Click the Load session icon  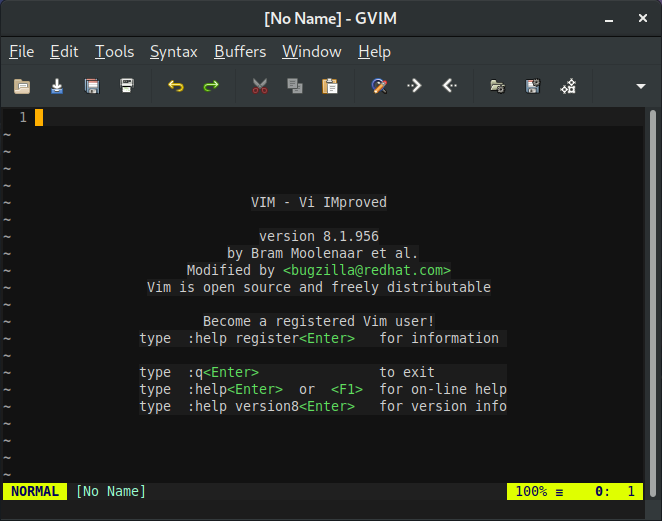[498, 86]
